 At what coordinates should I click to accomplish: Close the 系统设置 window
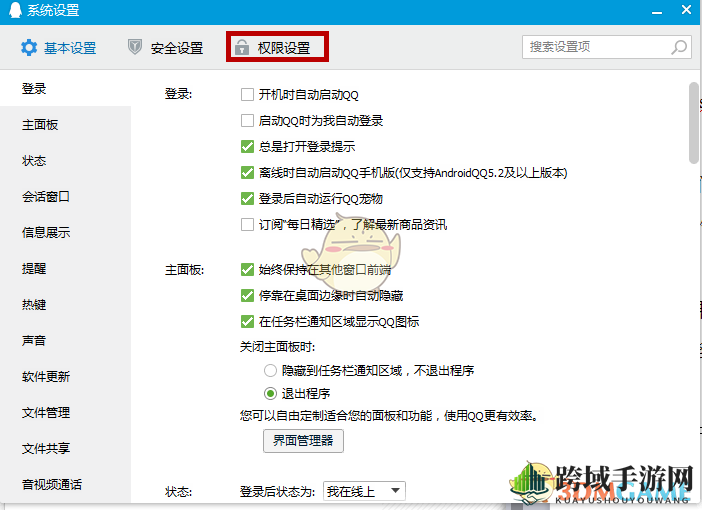point(686,9)
